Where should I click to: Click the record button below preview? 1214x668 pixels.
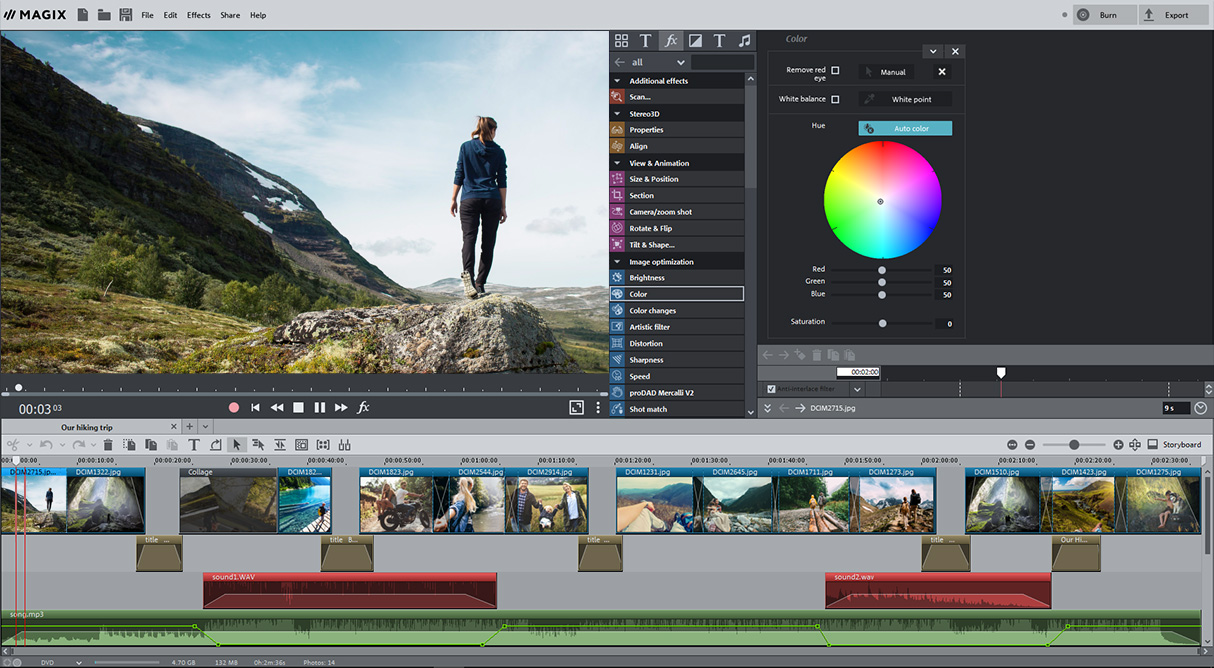tap(234, 408)
